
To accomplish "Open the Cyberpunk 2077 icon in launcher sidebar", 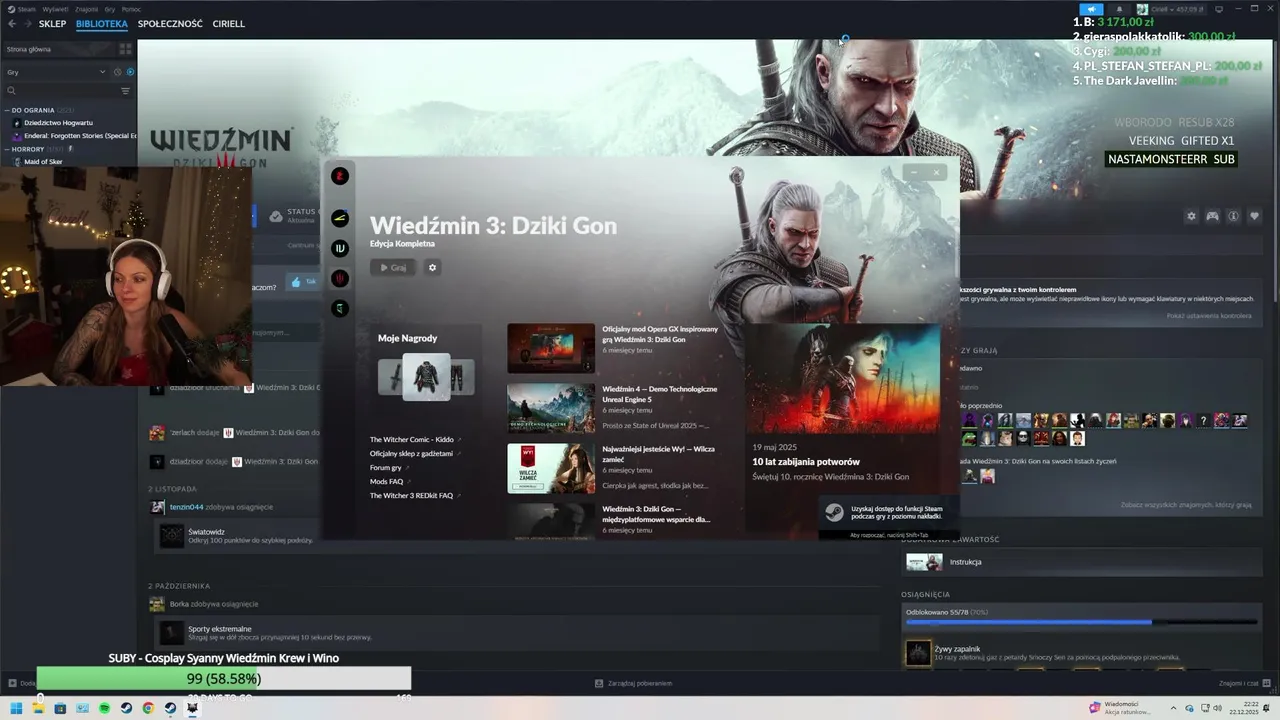I will 340,217.
